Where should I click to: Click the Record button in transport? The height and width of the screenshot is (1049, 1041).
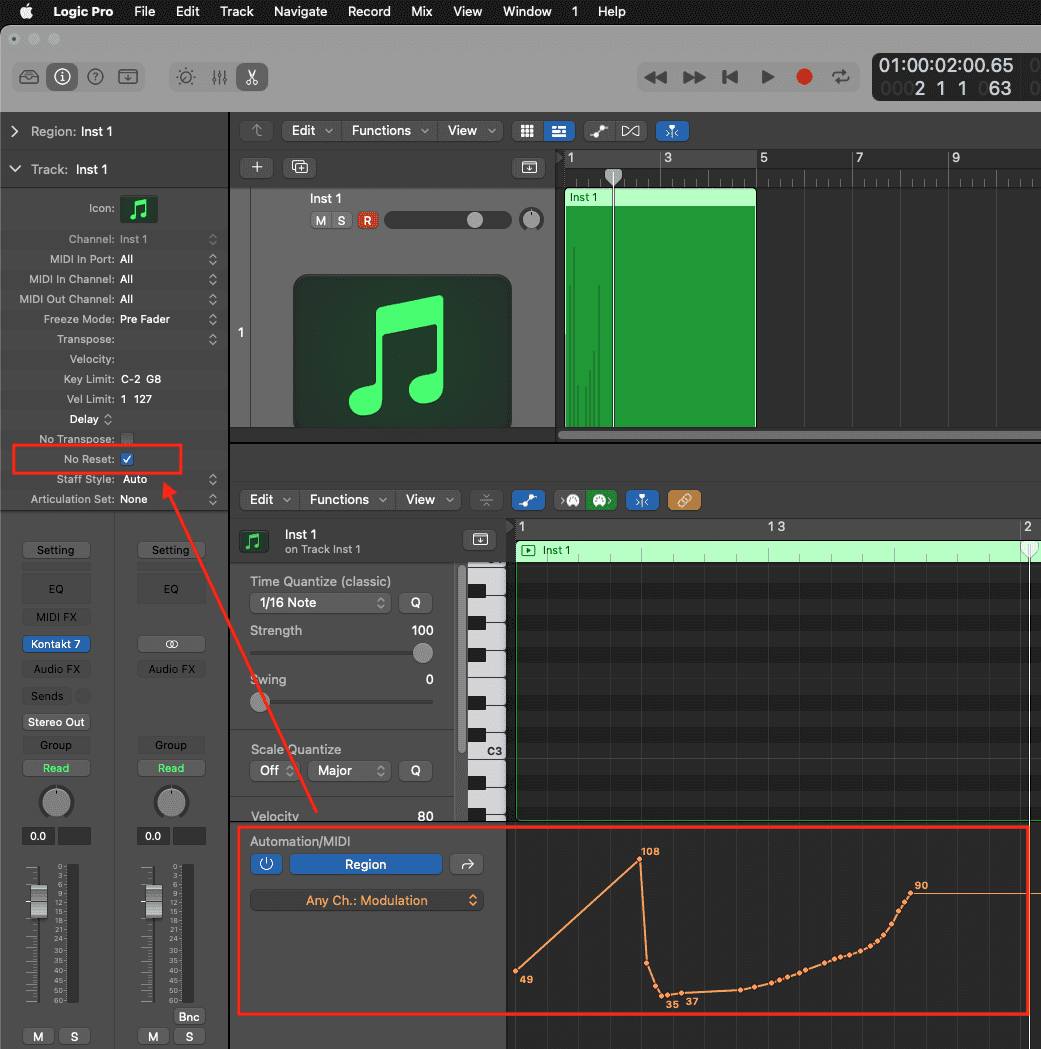pos(804,77)
